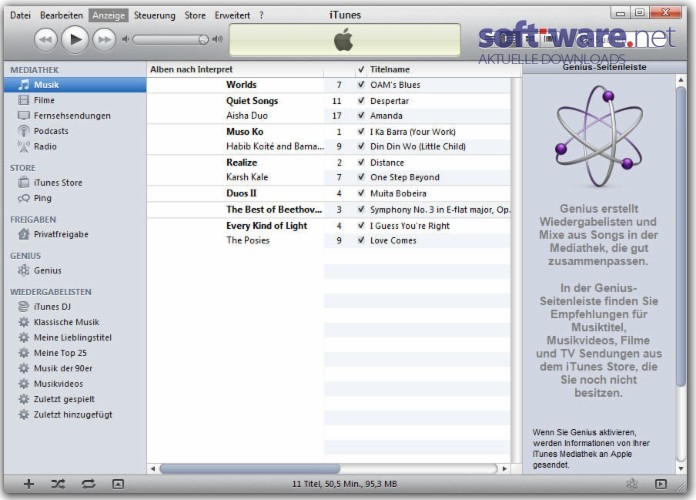Screen dimensions: 696x500
Task: Click Genius sidebar scrollbar down arrow
Action: click(x=680, y=468)
